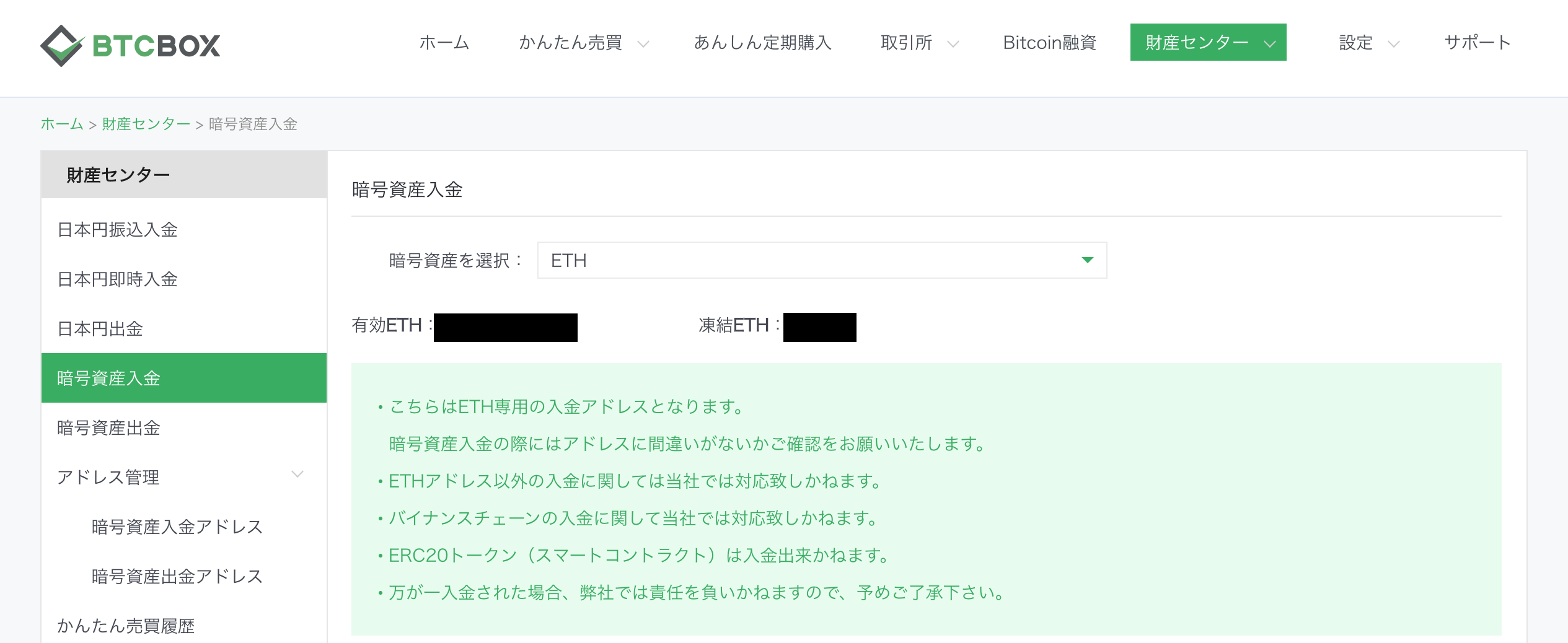
Task: Click the green dropdown arrow of ETH selector
Action: [1087, 260]
